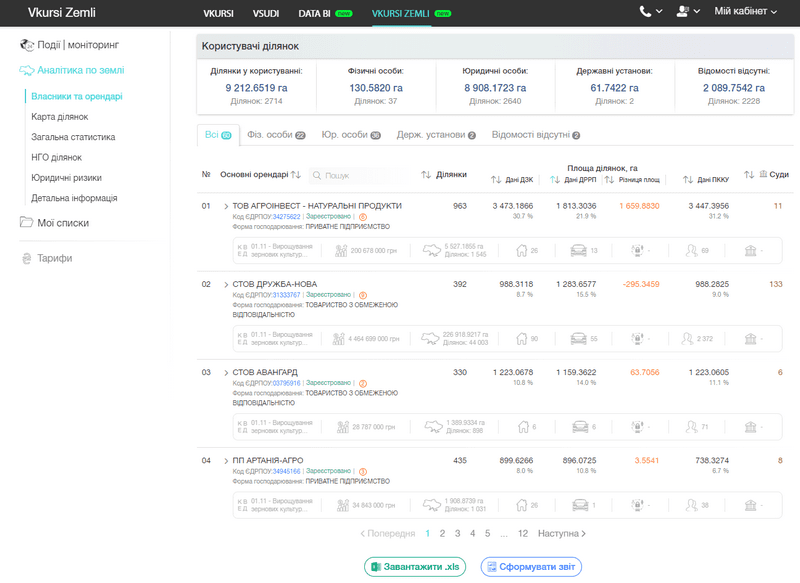Sort by Дані ДЗК column

(496, 180)
